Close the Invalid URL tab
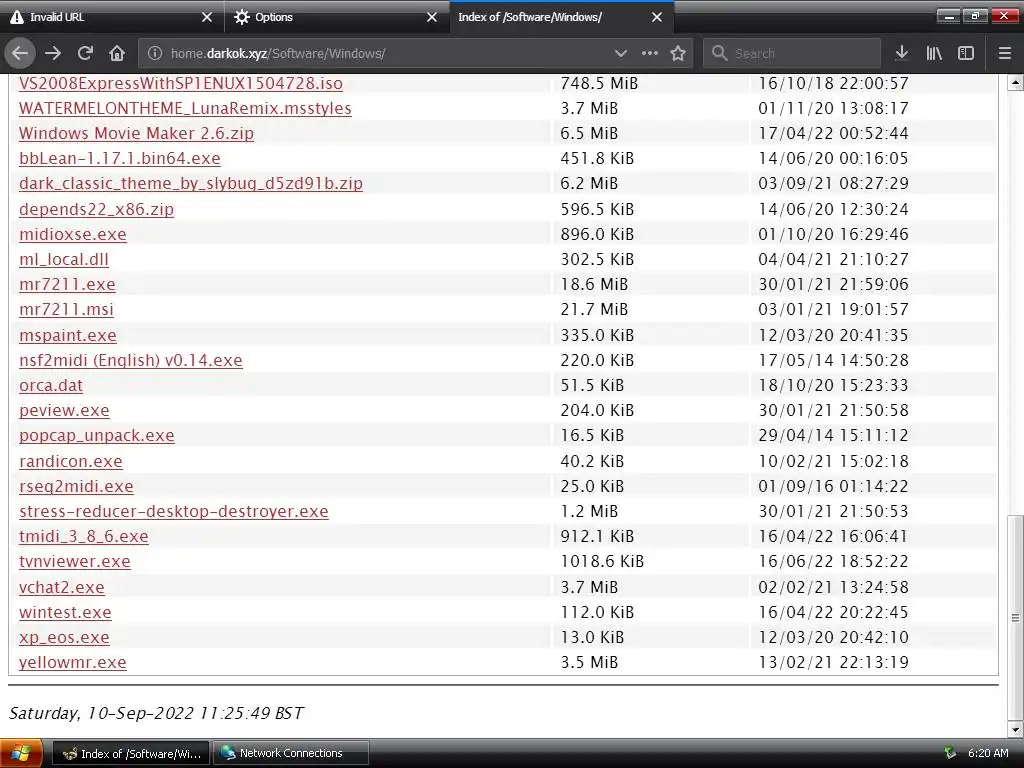Viewport: 1024px width, 768px height. point(207,17)
